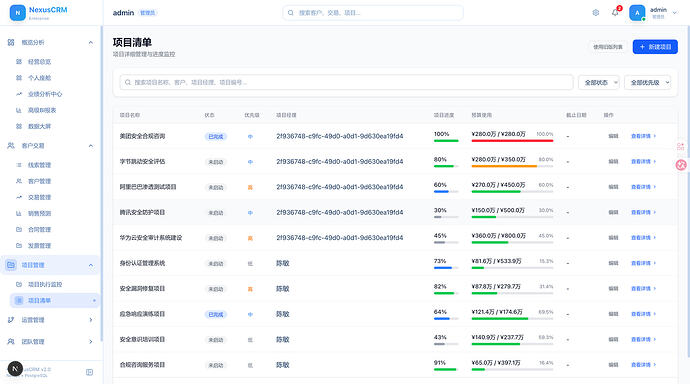690x384 pixels.
Task: Click the 线索管理 list icon
Action: pyautogui.click(x=19, y=165)
